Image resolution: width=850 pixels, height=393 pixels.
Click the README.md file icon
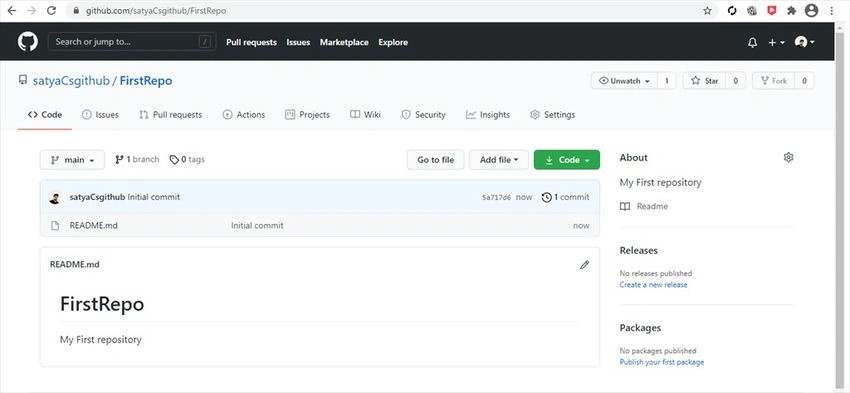55,226
